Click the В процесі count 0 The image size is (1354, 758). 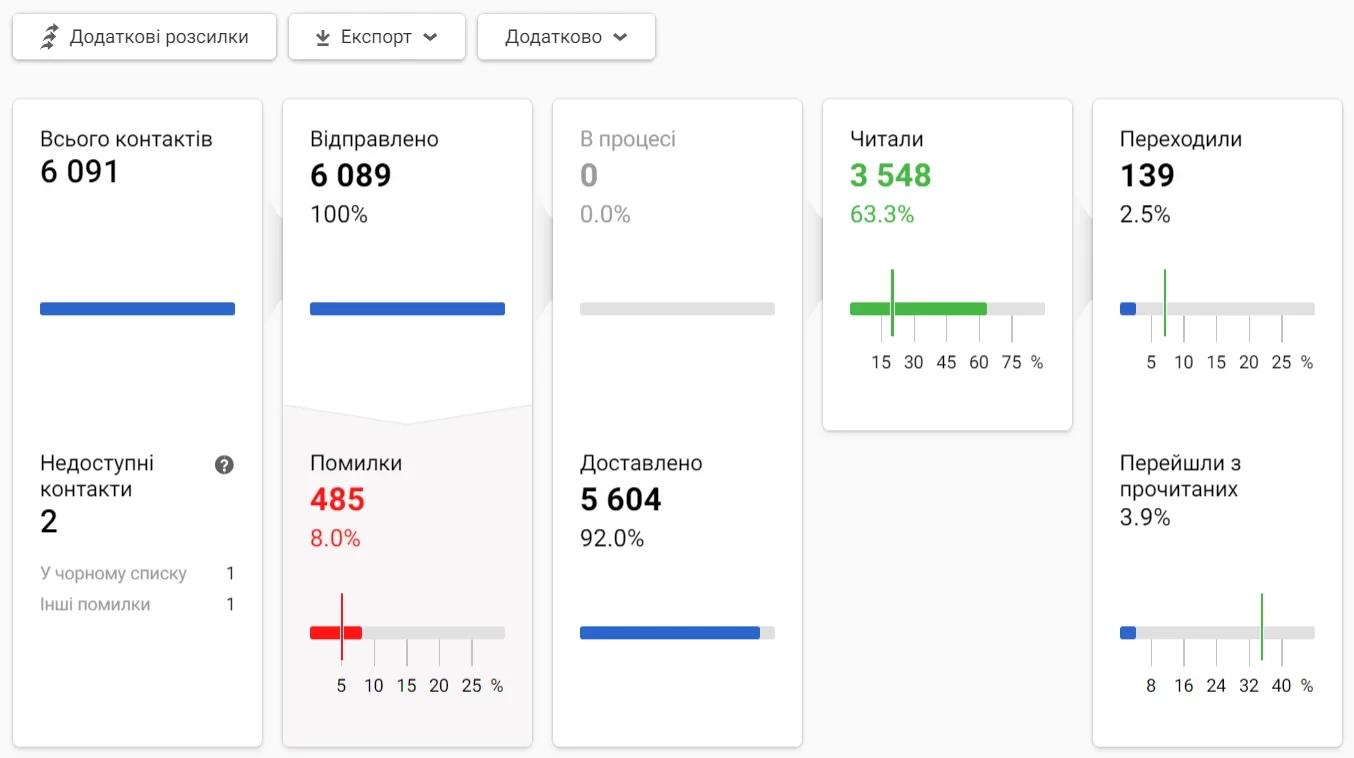point(589,175)
